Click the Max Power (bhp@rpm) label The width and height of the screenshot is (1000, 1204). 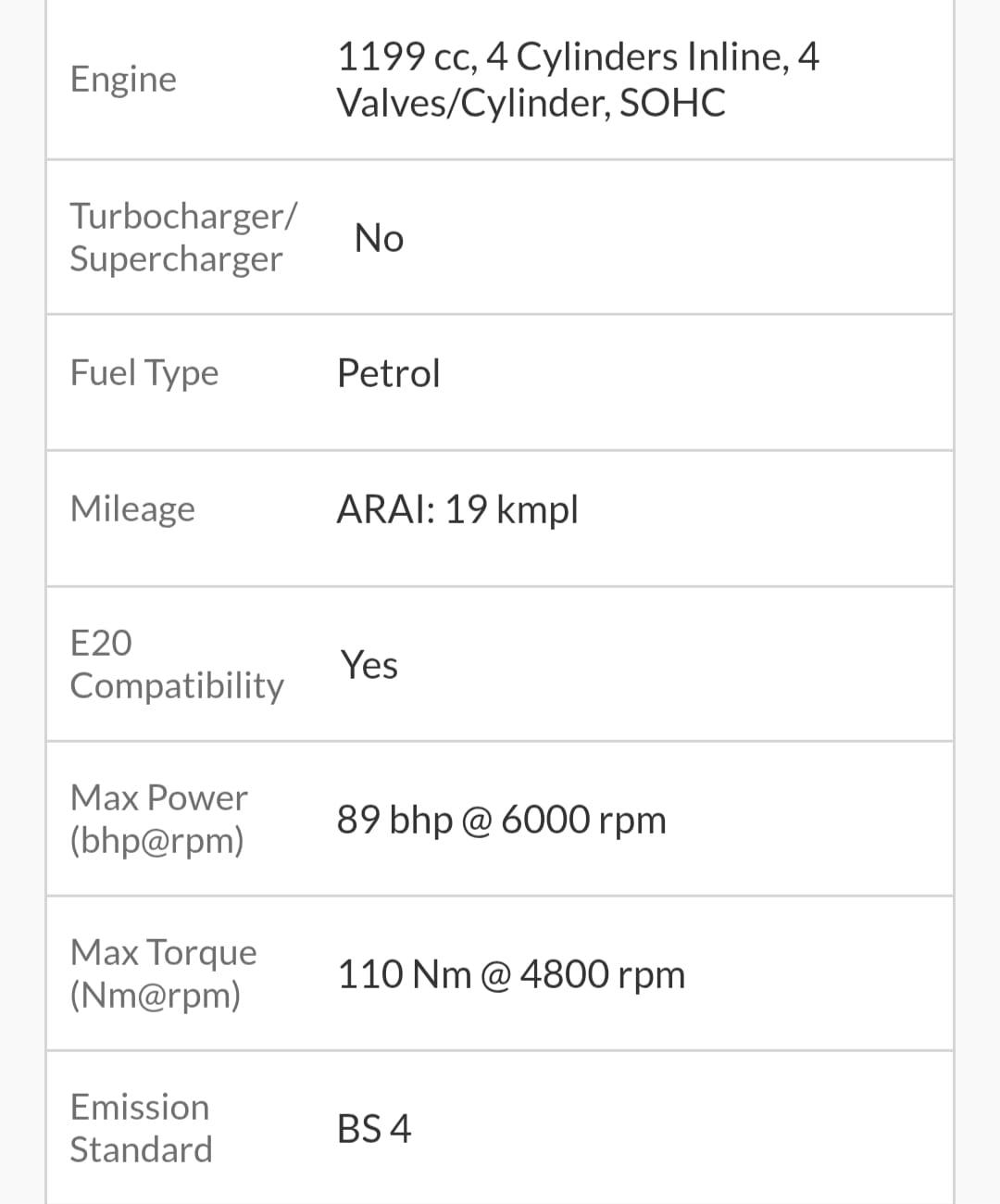tap(158, 819)
